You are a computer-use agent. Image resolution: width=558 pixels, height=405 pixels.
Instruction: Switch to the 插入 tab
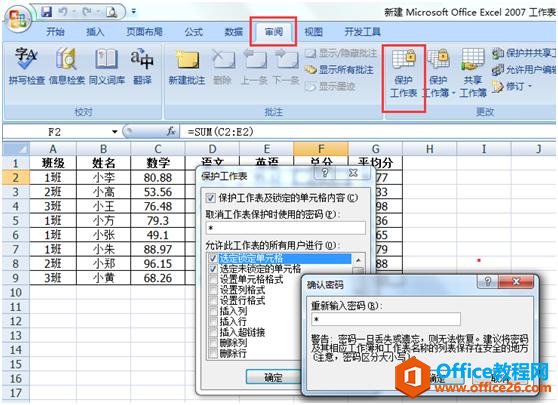tap(95, 32)
